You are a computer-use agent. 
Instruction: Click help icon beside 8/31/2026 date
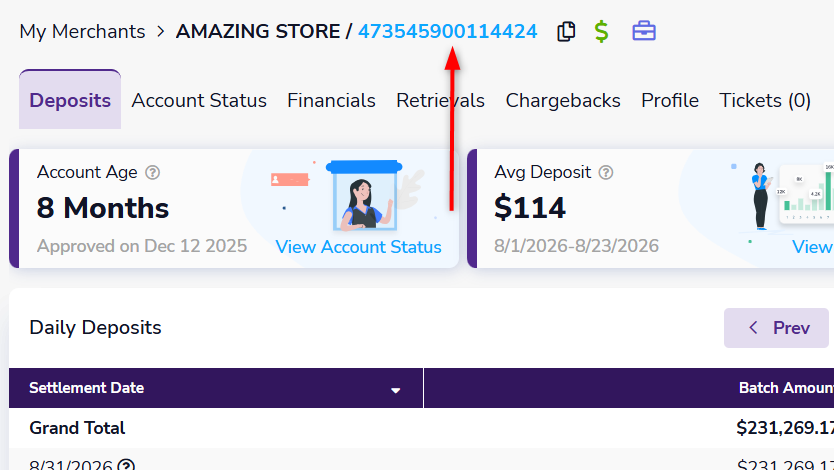[x=126, y=466]
